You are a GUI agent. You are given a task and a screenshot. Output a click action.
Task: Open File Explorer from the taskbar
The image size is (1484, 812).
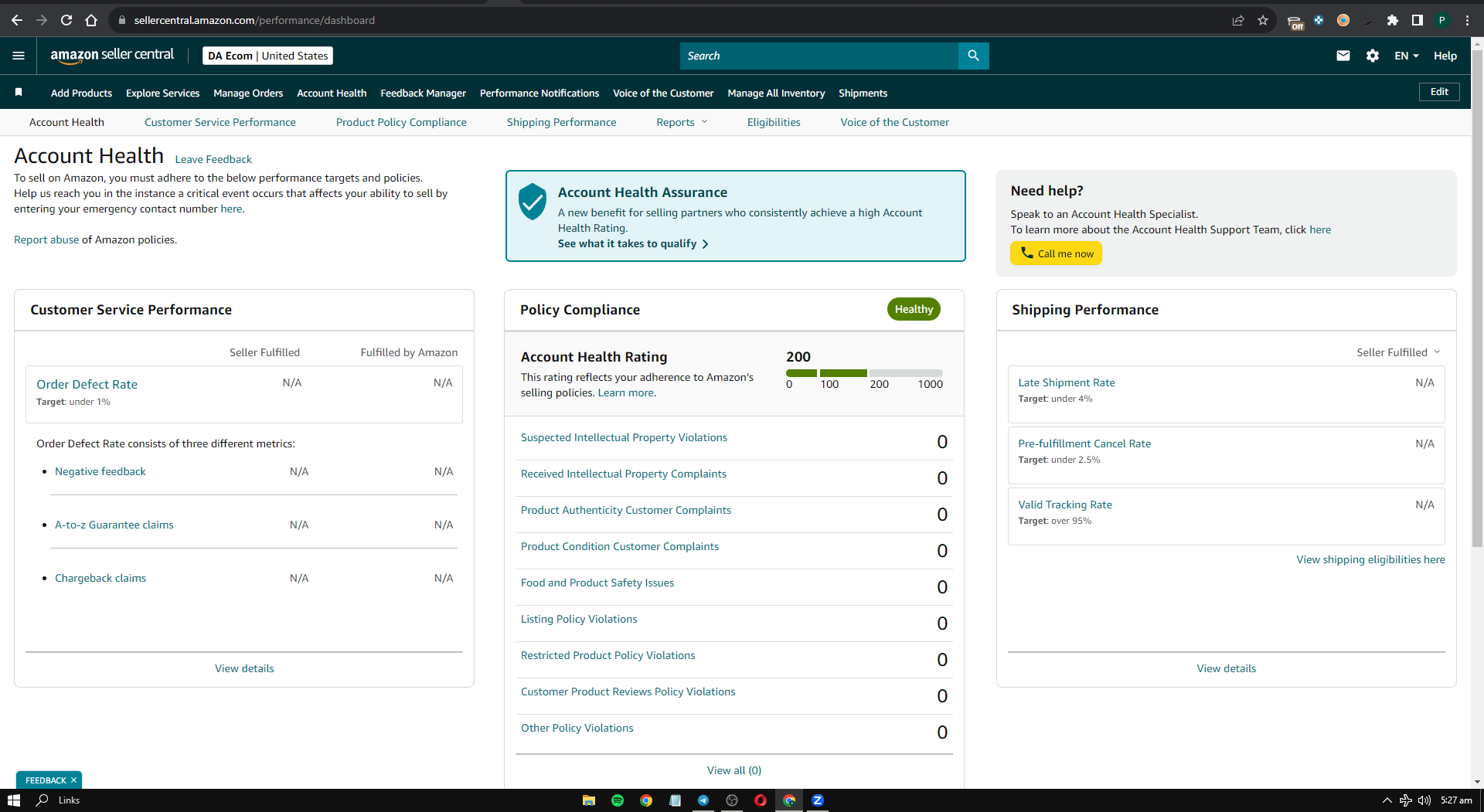(x=589, y=800)
